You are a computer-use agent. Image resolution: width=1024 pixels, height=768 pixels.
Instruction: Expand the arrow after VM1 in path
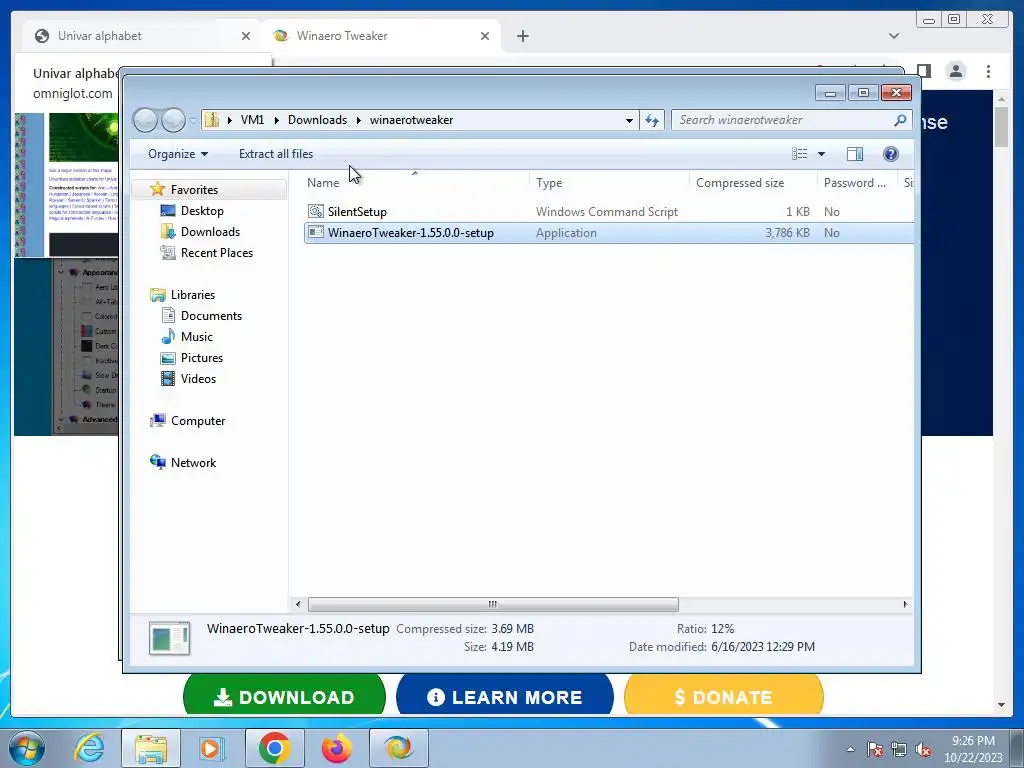point(277,120)
